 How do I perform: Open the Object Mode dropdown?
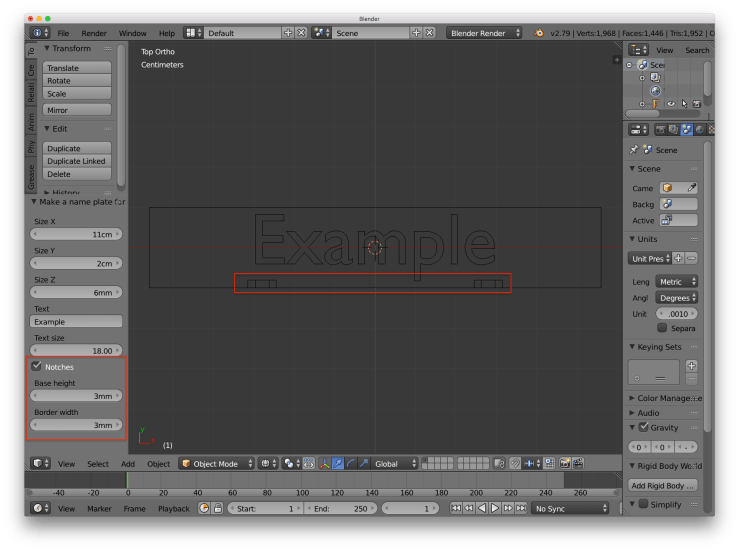click(x=217, y=463)
